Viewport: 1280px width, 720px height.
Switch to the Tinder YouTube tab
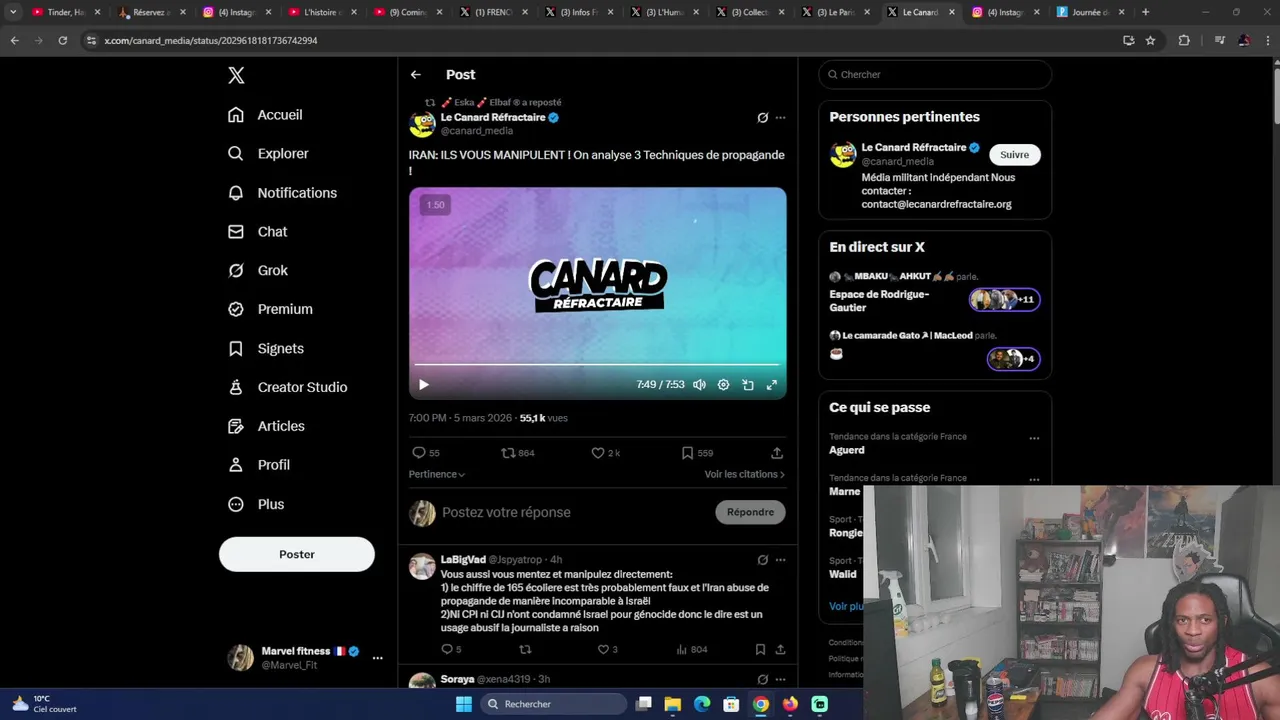65,13
